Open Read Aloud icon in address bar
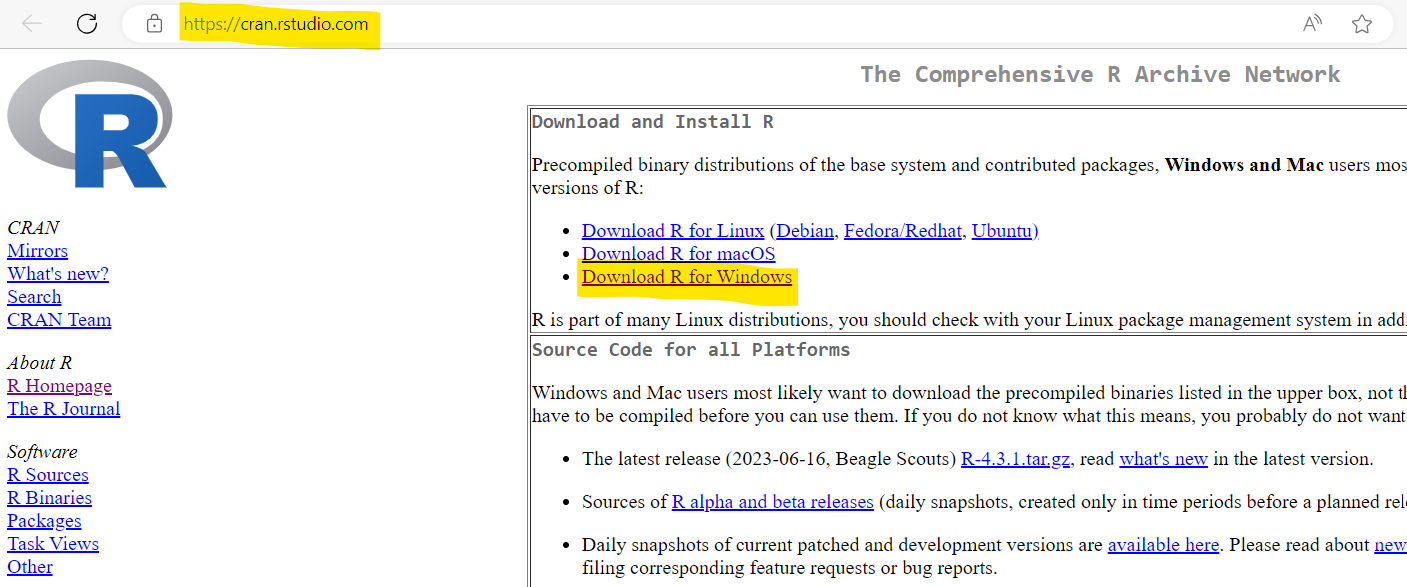 [1313, 24]
